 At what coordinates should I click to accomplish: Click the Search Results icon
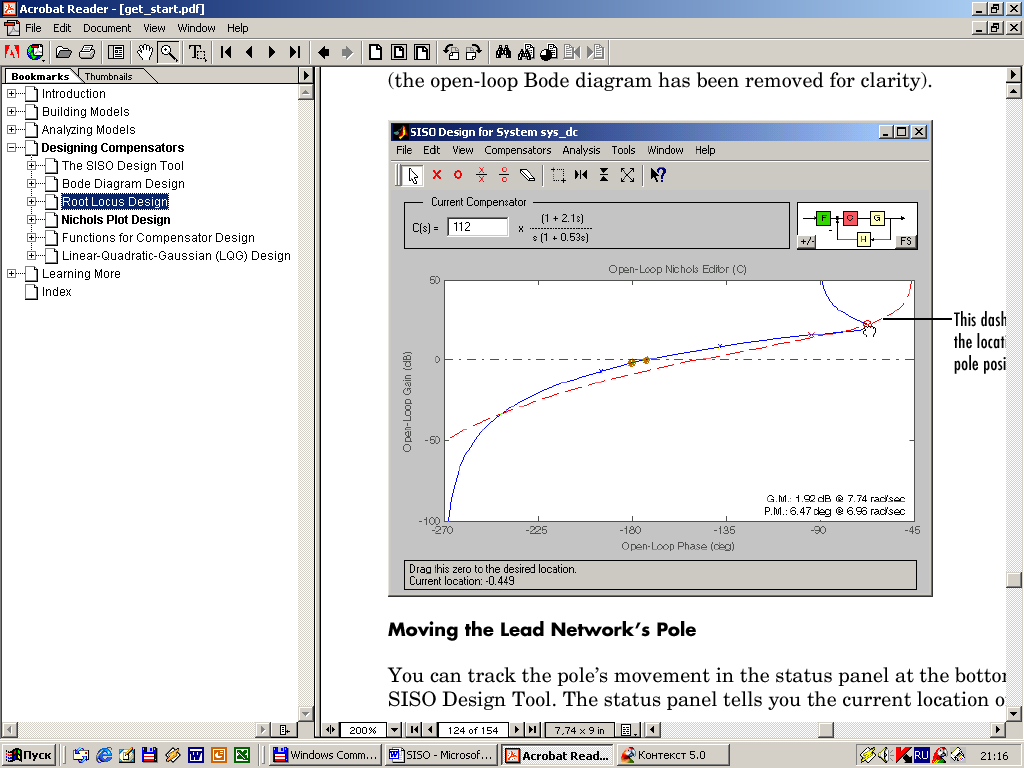549,52
